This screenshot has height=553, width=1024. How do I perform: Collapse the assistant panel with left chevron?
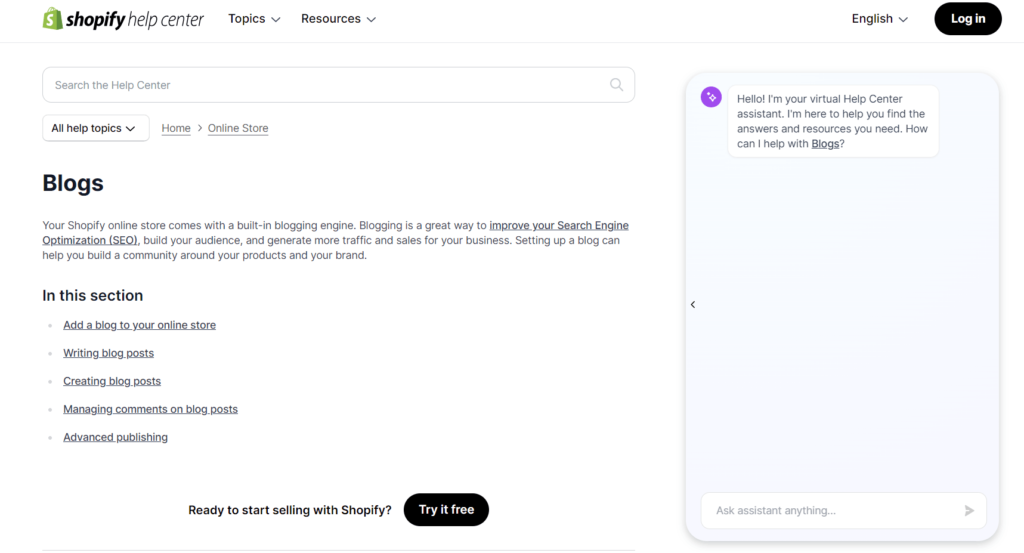[693, 304]
